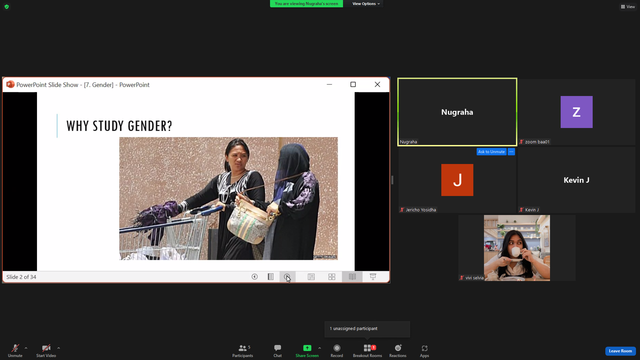Image resolution: width=640 pixels, height=360 pixels.
Task: Toggle PowerPoint notes pane icon
Action: (271, 277)
